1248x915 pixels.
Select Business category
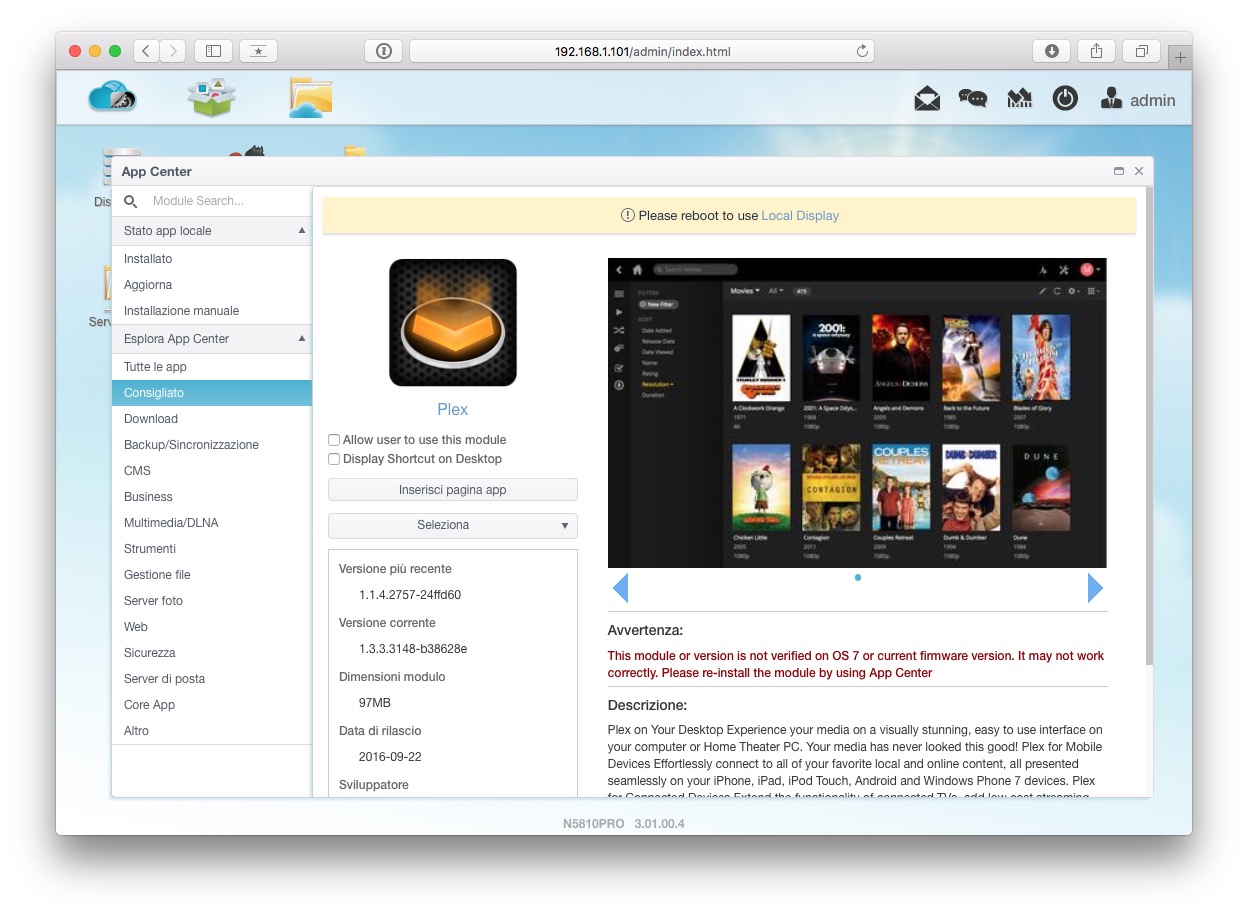(x=212, y=497)
